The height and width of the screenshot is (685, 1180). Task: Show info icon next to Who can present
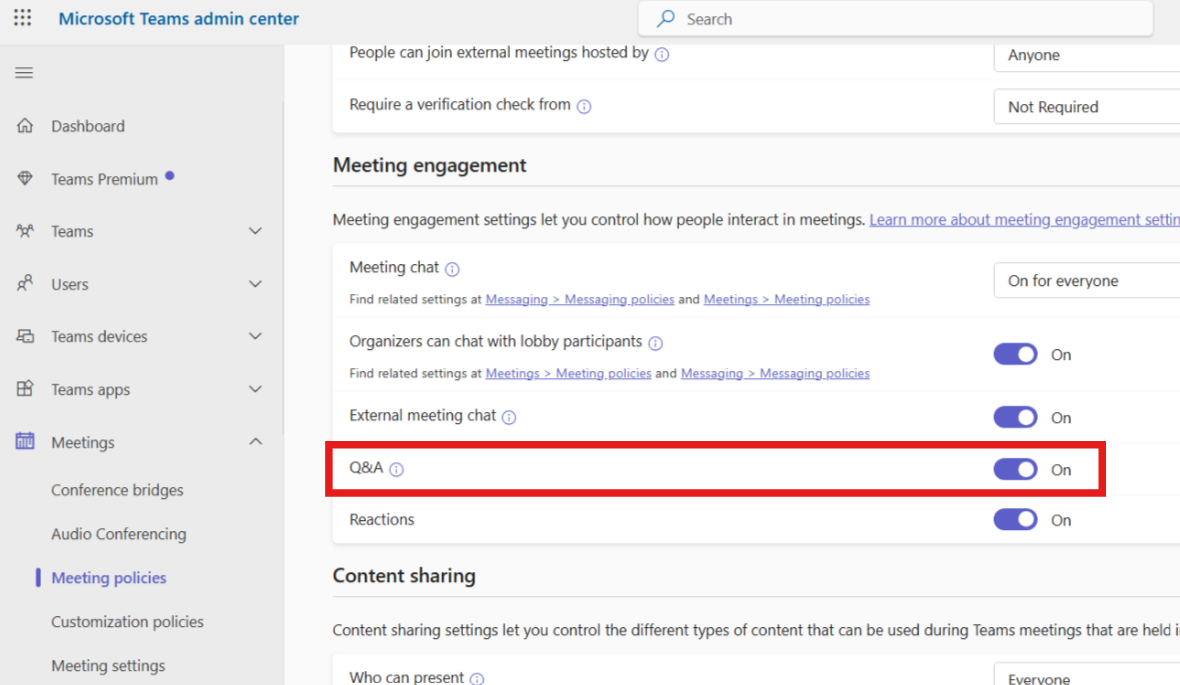(477, 678)
